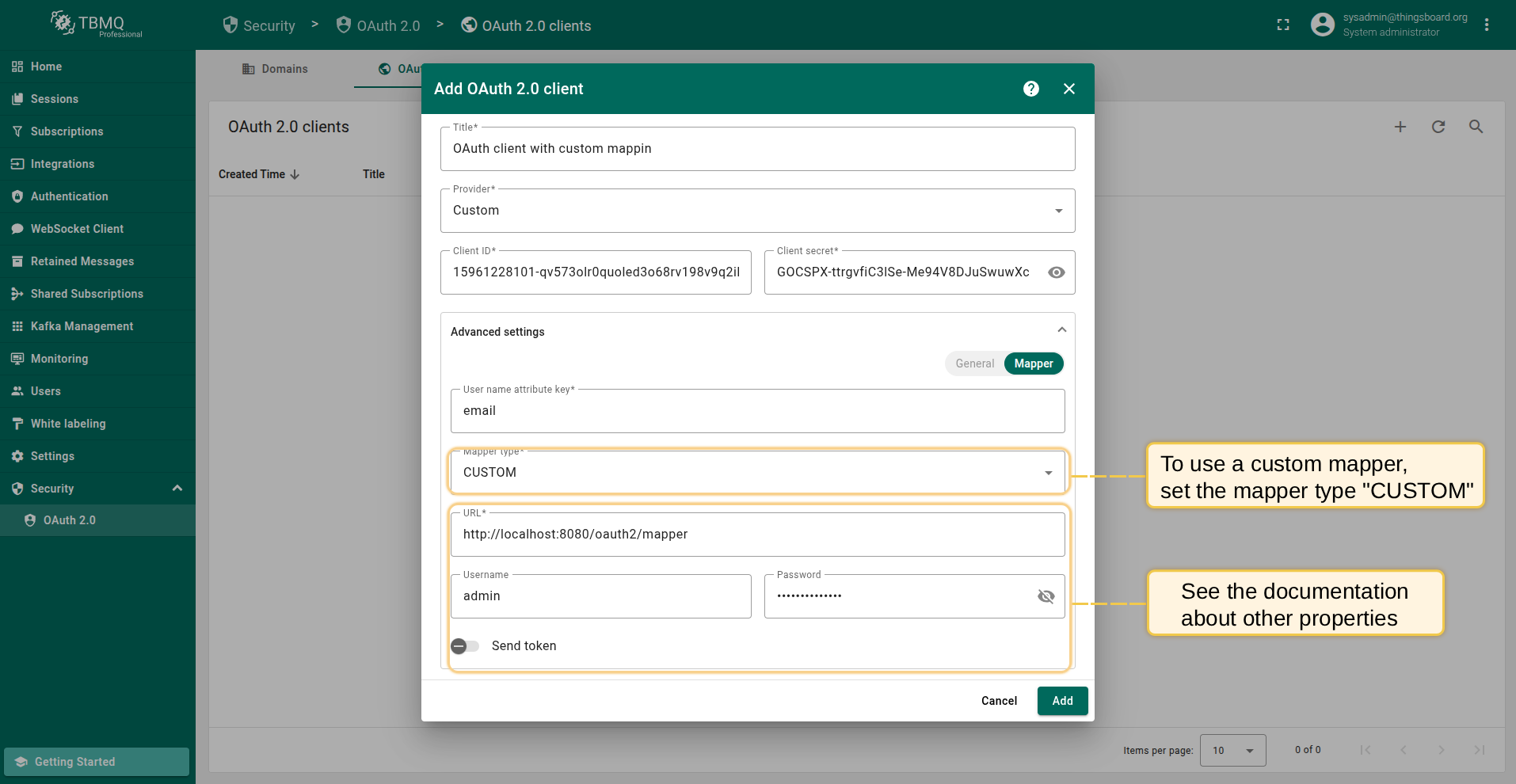Click the plus icon to add client
The height and width of the screenshot is (784, 1516).
click(x=1400, y=127)
